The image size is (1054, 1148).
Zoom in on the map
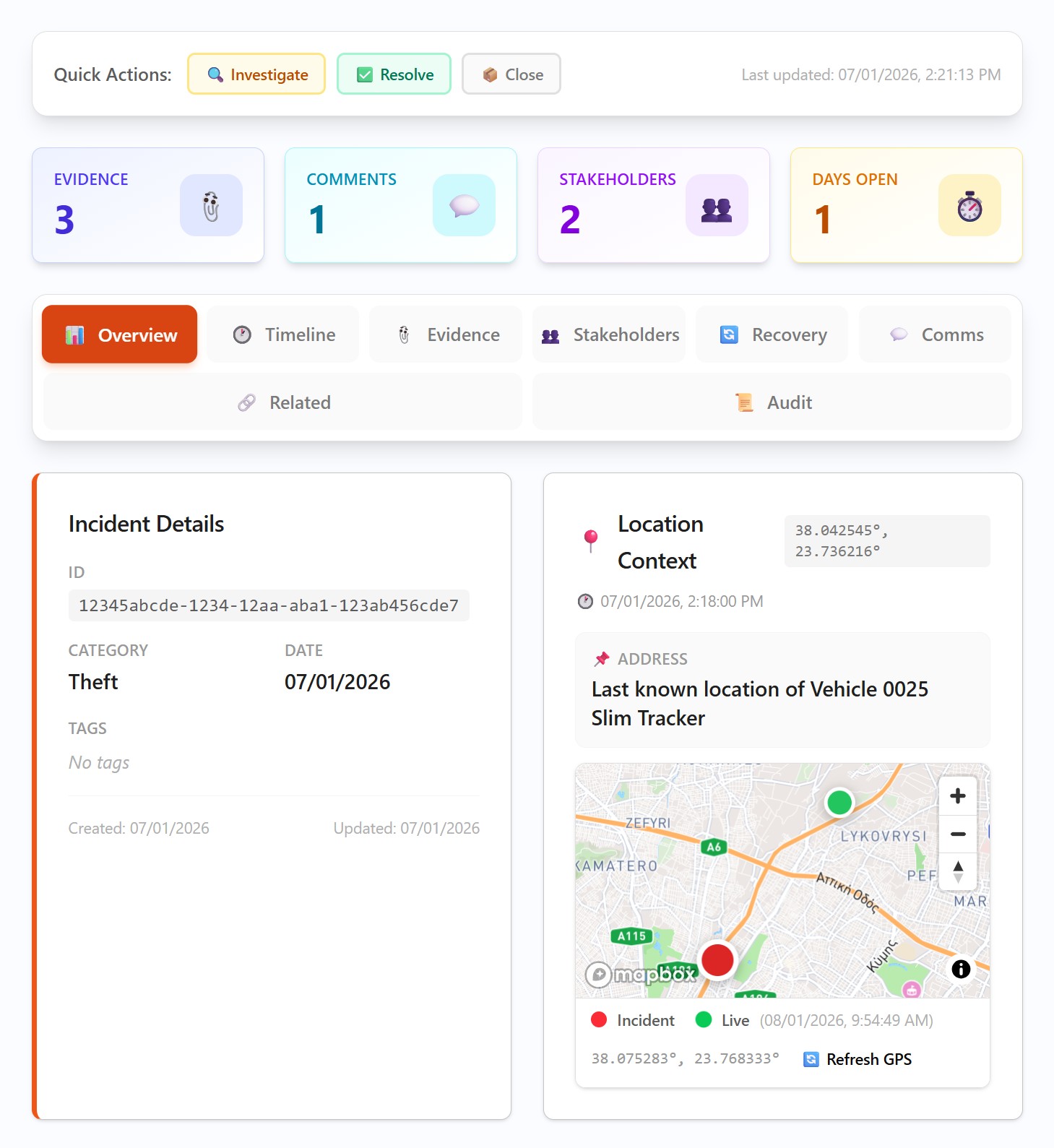958,796
